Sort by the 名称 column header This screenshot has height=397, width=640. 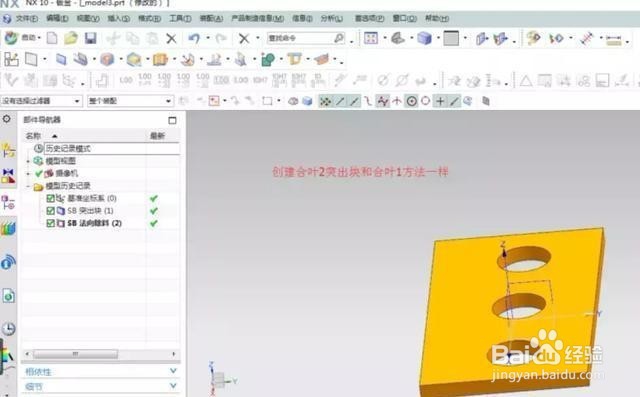coord(33,136)
